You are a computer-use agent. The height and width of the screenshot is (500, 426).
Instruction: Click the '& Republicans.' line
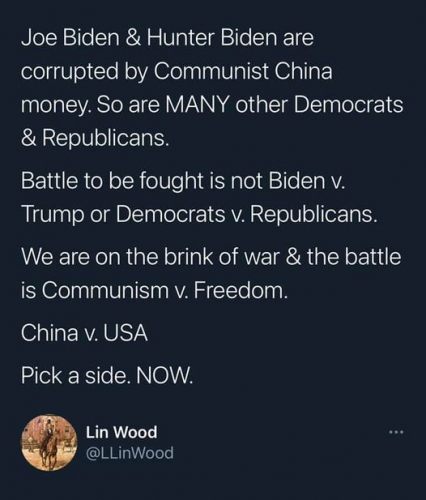click(x=95, y=138)
